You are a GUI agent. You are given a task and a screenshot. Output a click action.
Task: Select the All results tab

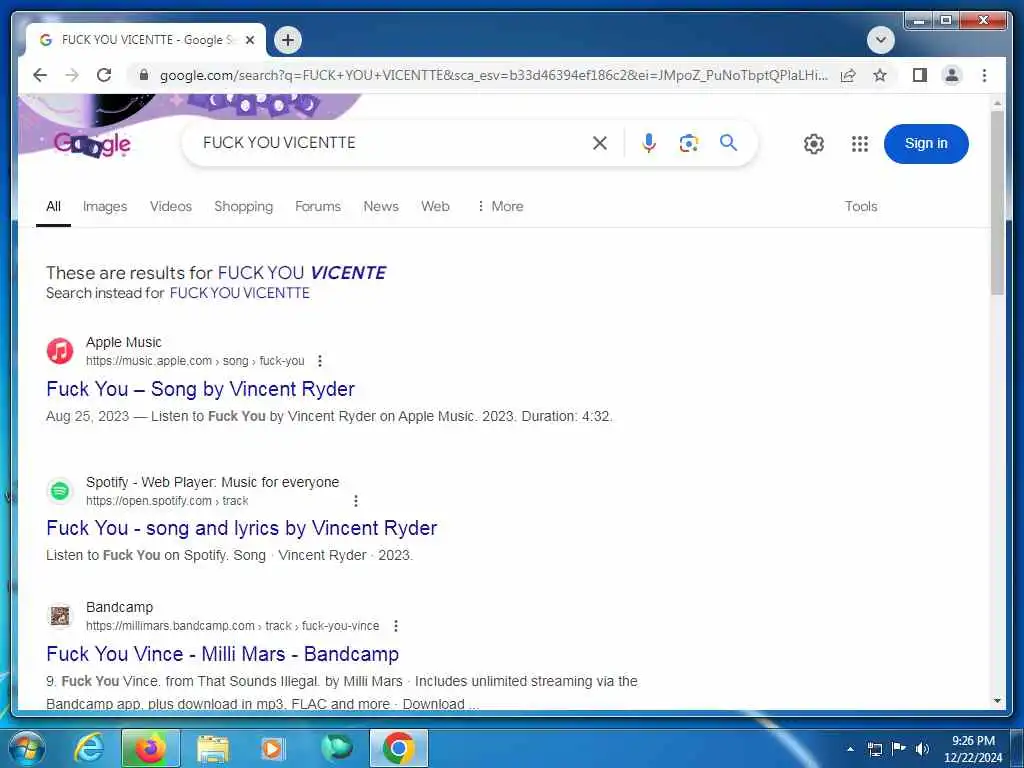click(x=54, y=206)
